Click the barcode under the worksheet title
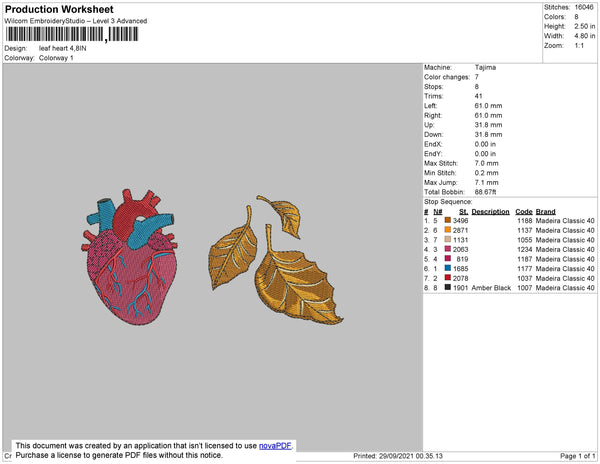This screenshot has width=600, height=464. (x=72, y=34)
